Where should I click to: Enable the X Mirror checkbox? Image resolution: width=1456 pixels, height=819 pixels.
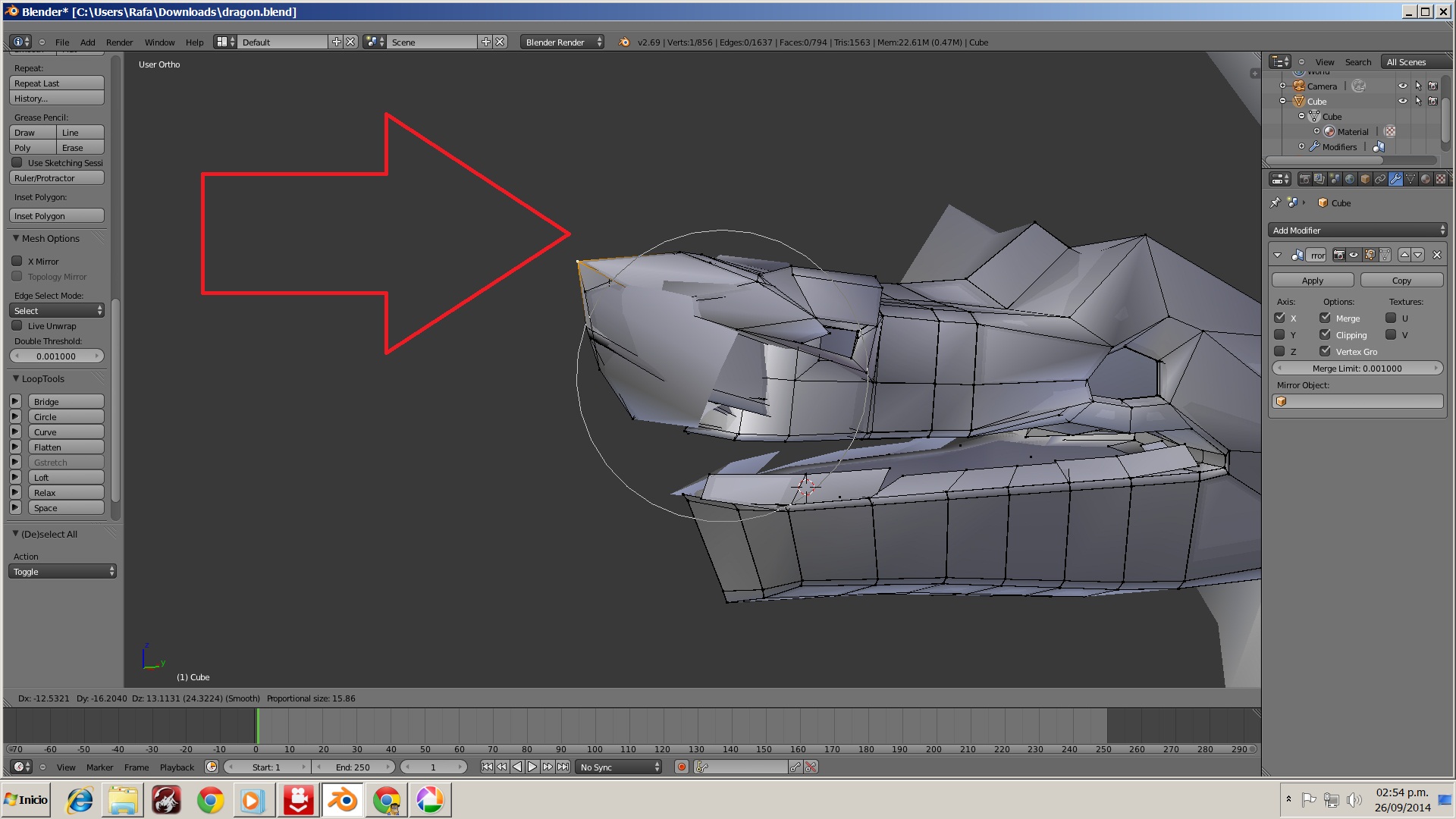coord(17,261)
